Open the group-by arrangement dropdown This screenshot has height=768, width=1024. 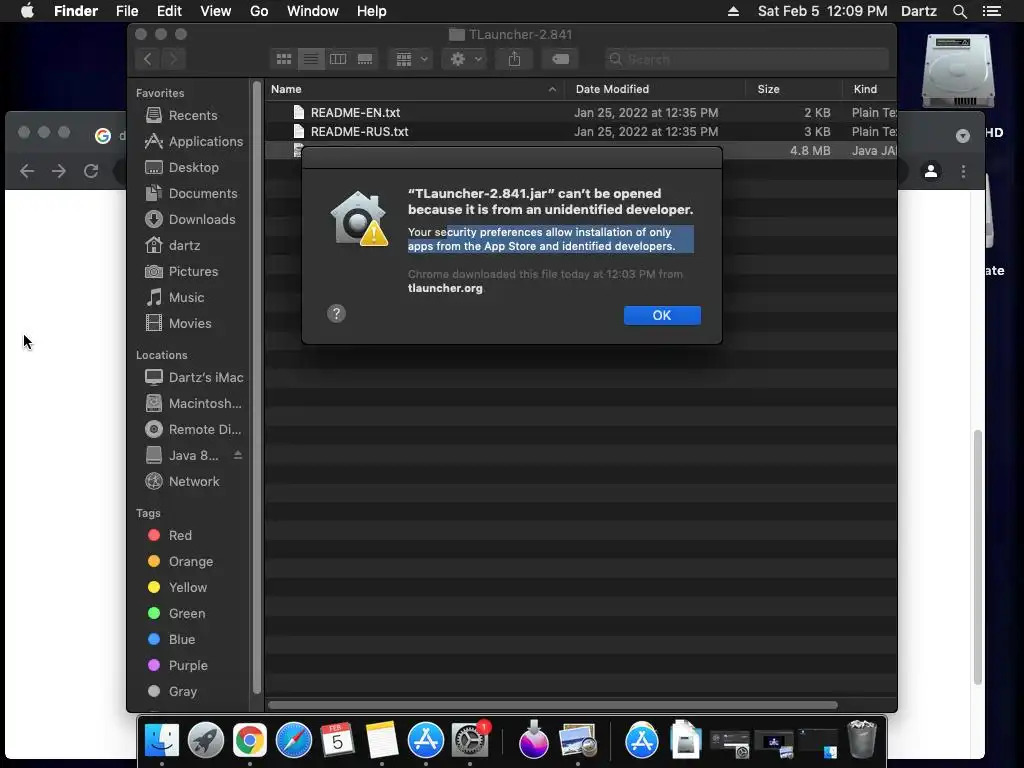coord(411,59)
